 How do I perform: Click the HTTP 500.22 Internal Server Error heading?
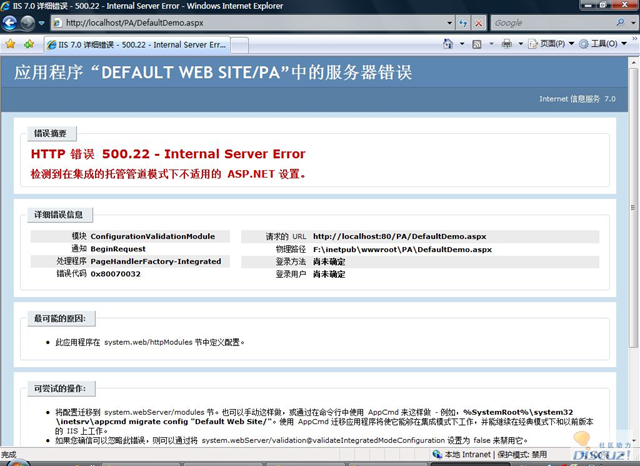pos(168,154)
